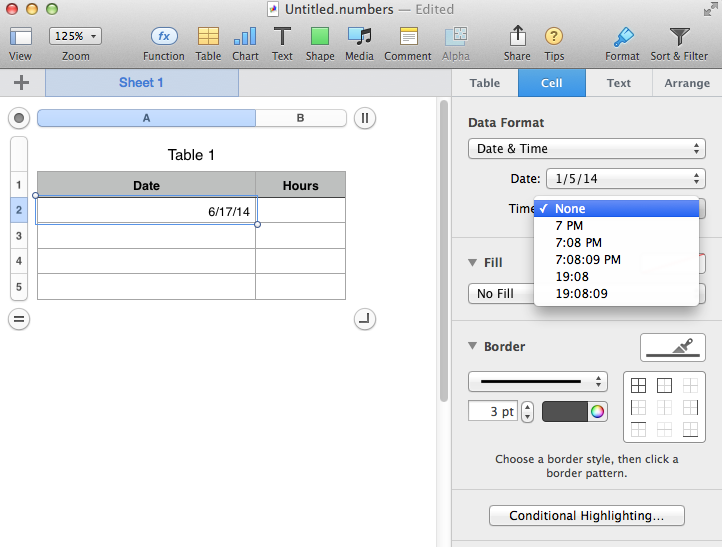Switch to the Arrange inspector tab

[687, 83]
